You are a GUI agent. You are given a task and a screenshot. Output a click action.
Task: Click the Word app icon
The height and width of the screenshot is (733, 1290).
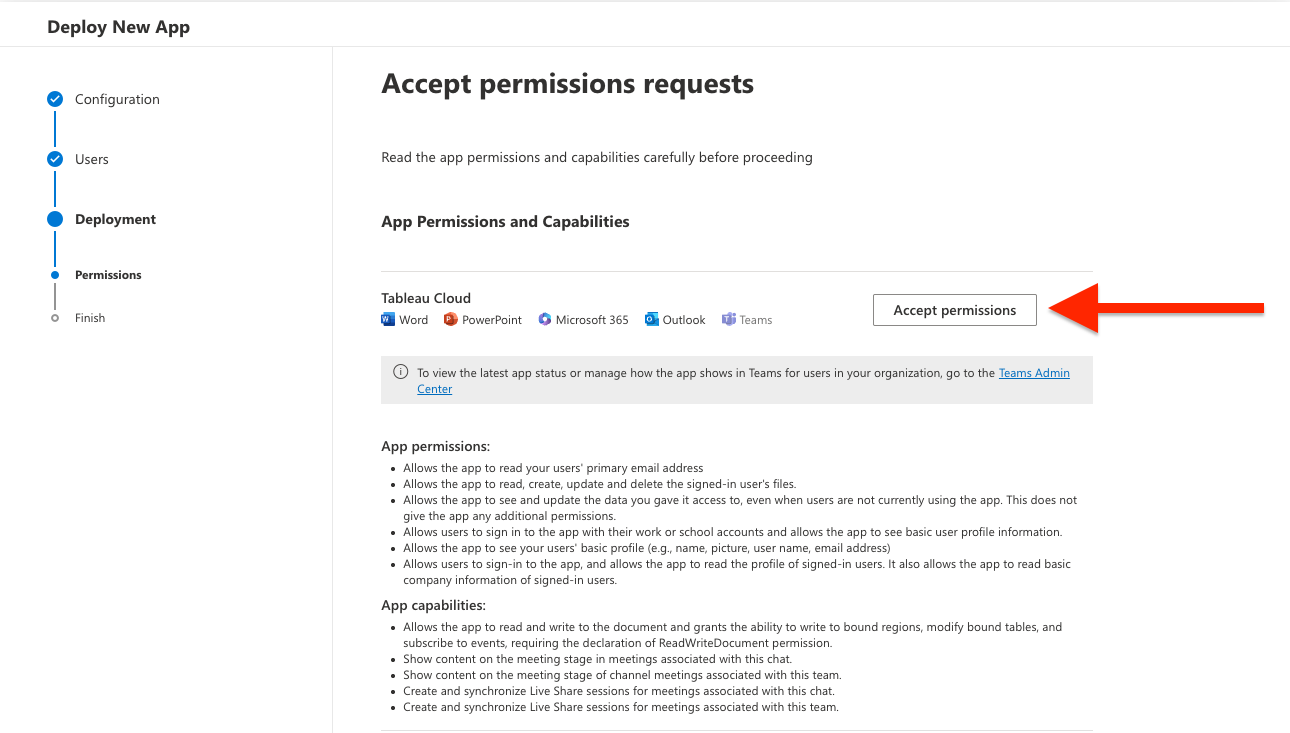coord(388,320)
